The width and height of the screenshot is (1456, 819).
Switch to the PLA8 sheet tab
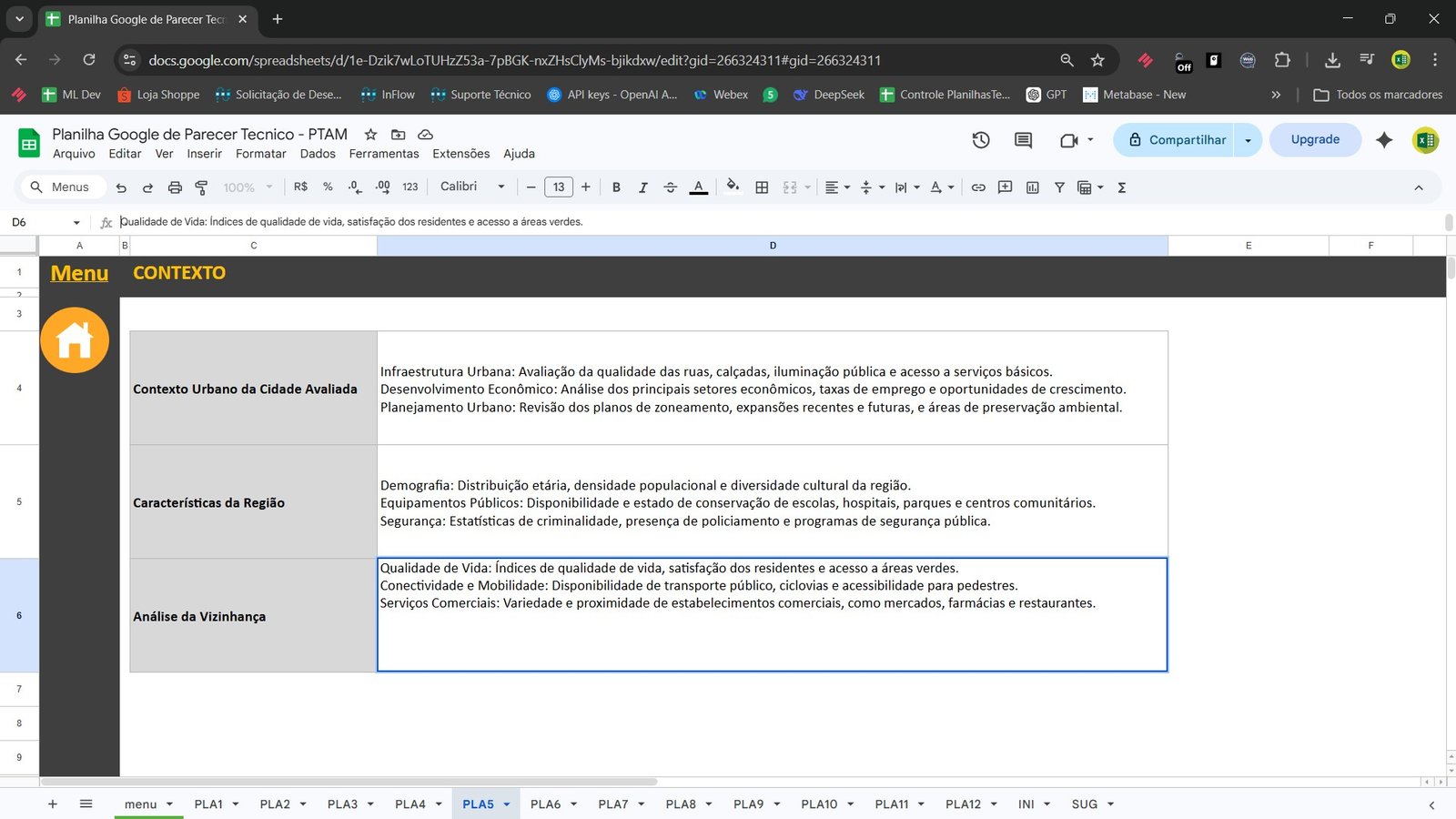681,804
